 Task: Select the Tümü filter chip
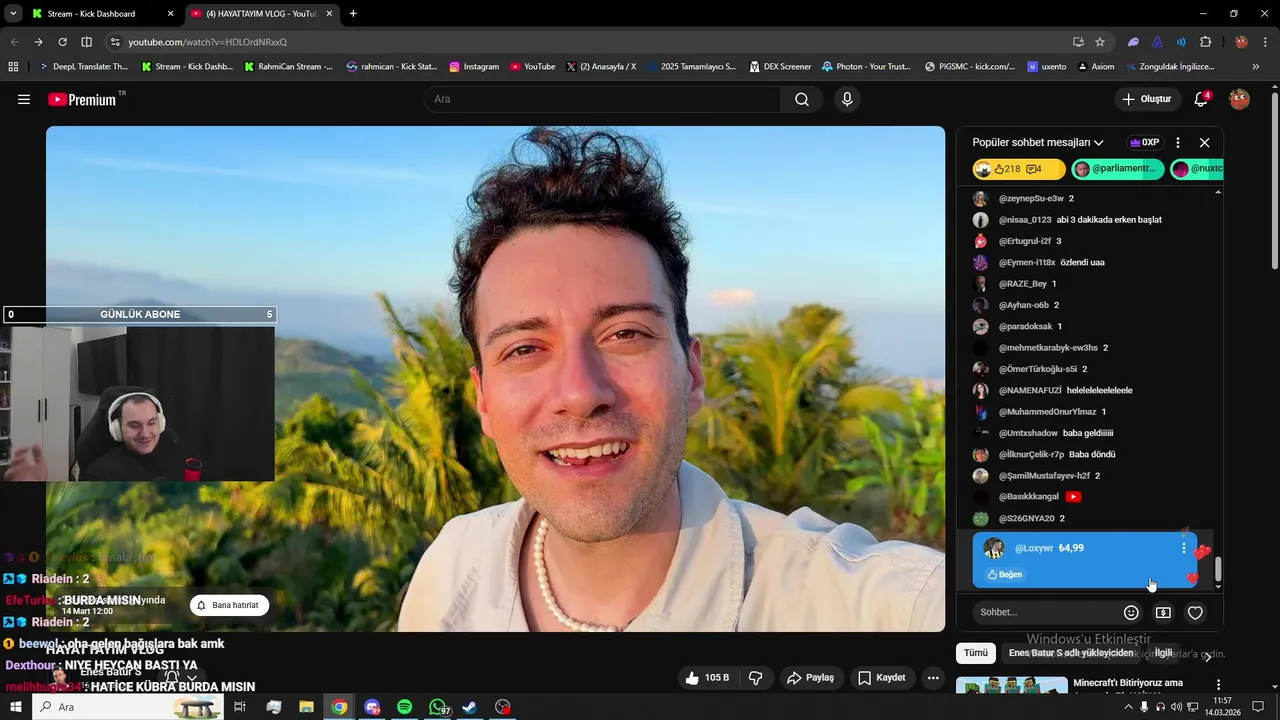pos(975,653)
